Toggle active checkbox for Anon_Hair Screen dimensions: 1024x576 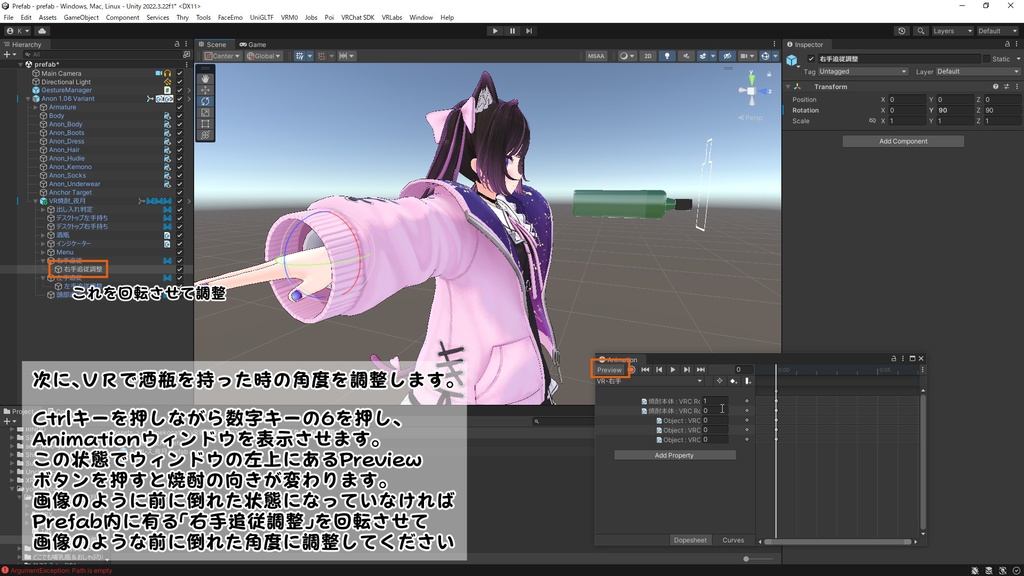pos(180,150)
